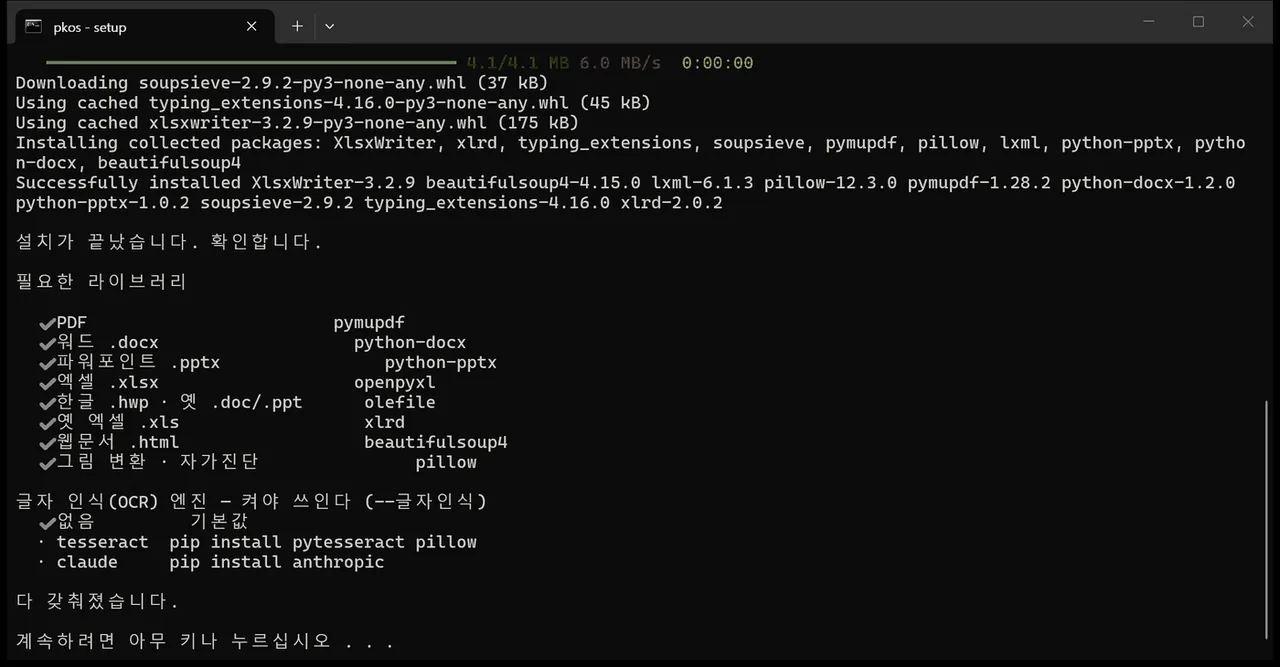Screen dimensions: 1280x667
Task: Click the "0:00:00" remaining time value
Action: click(717, 63)
